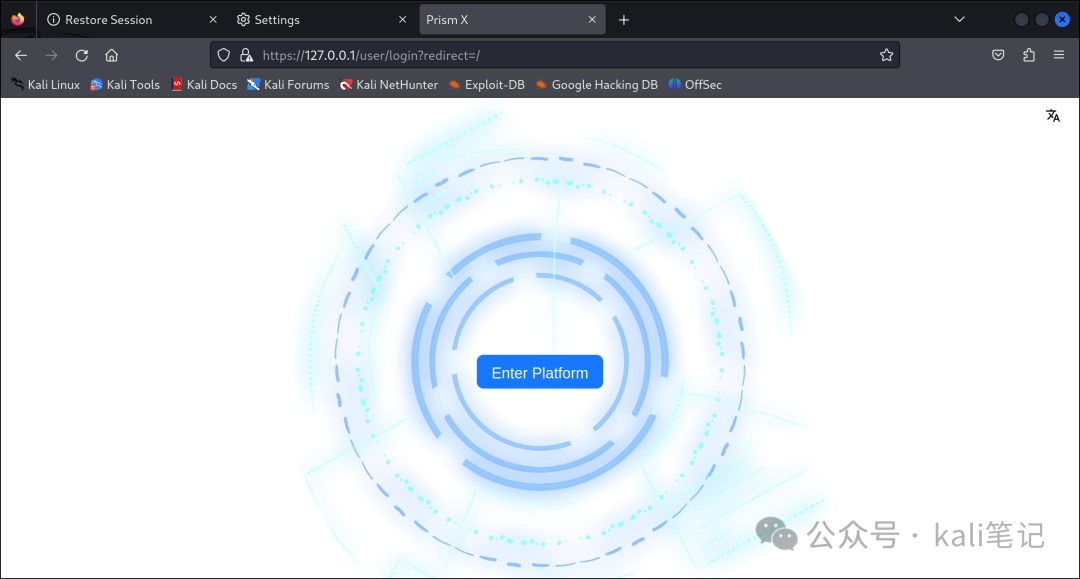Open the Kali Tools bookmark
This screenshot has height=579, width=1080.
[x=125, y=85]
